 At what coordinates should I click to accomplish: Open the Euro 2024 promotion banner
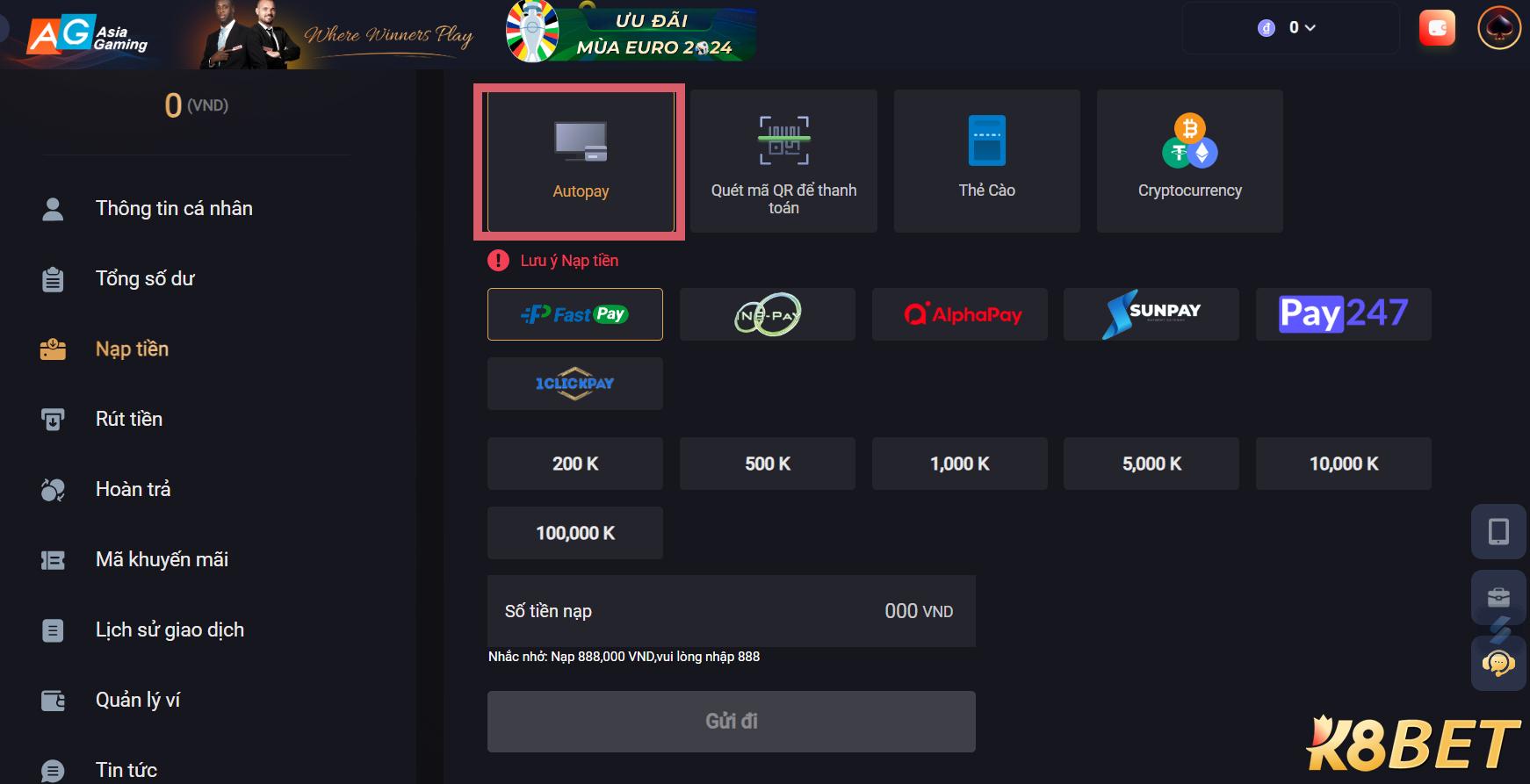pos(631,32)
